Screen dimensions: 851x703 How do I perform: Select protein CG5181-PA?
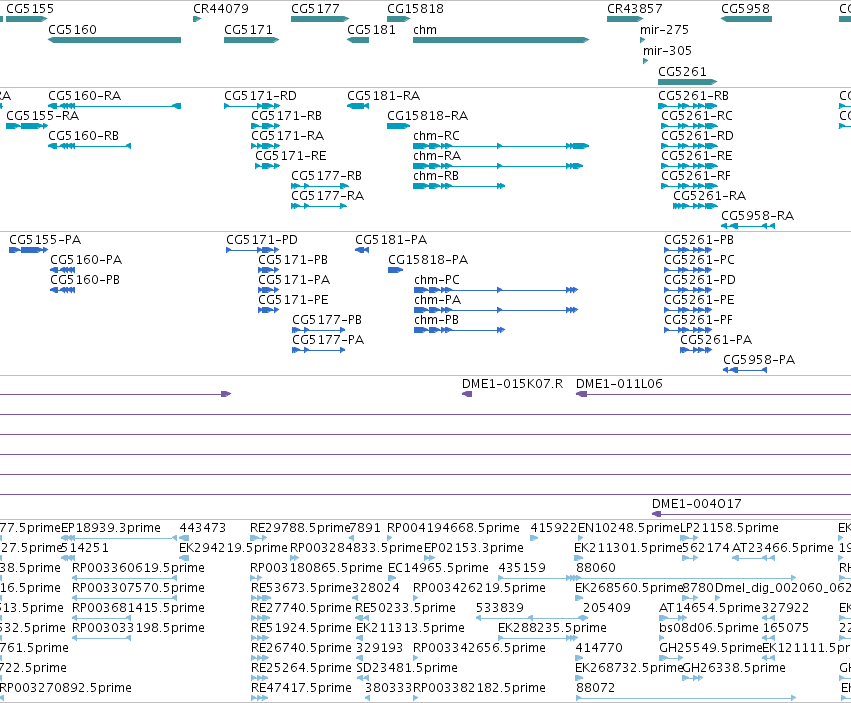pyautogui.click(x=391, y=240)
